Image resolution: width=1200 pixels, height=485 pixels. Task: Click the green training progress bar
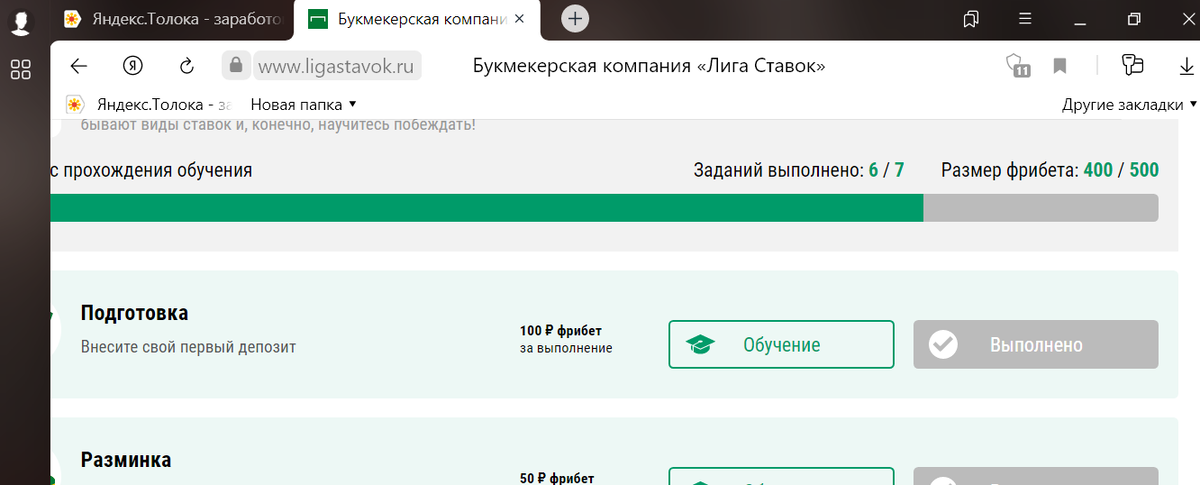pos(604,208)
